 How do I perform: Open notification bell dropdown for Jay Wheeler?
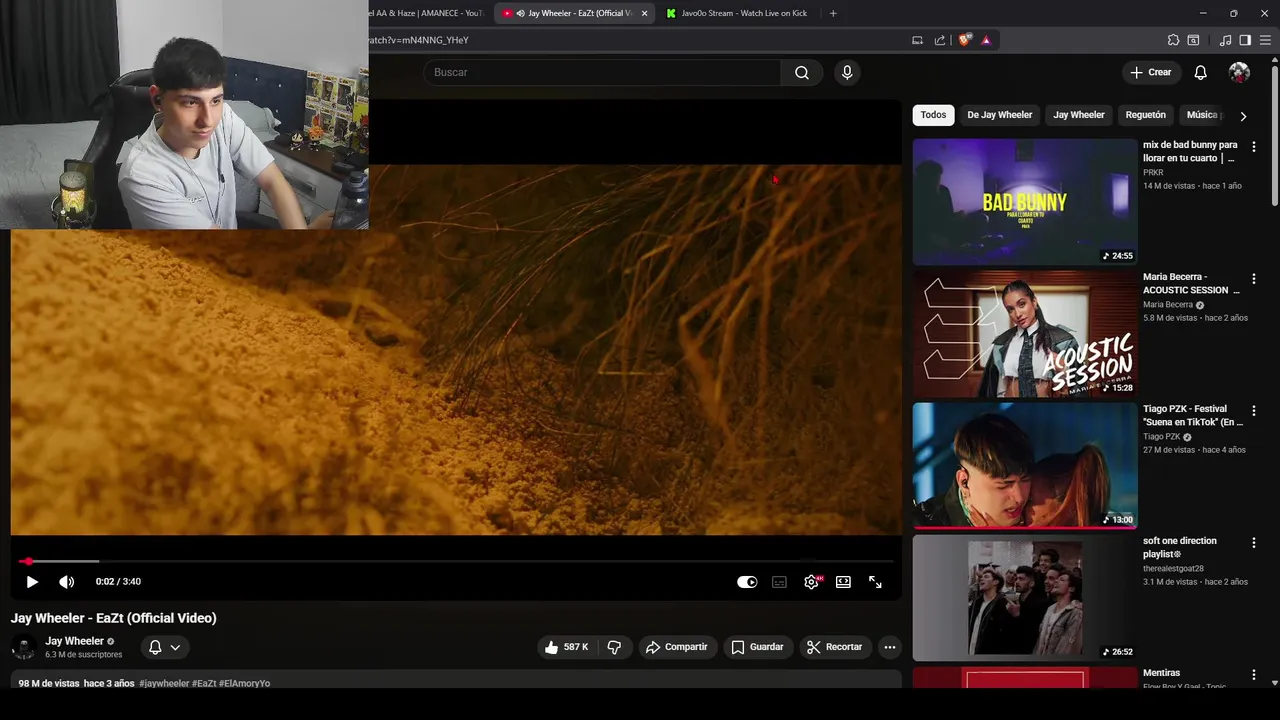(164, 647)
